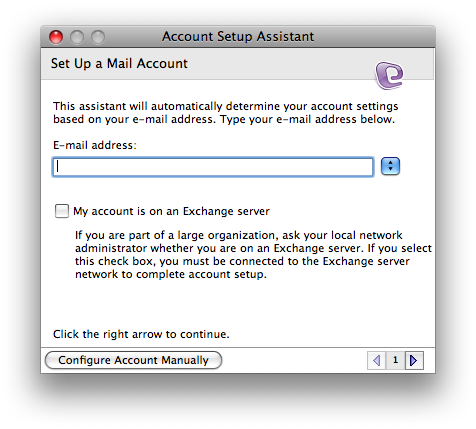The width and height of the screenshot is (476, 429).
Task: Click the page number 1 indicator
Action: (395, 360)
